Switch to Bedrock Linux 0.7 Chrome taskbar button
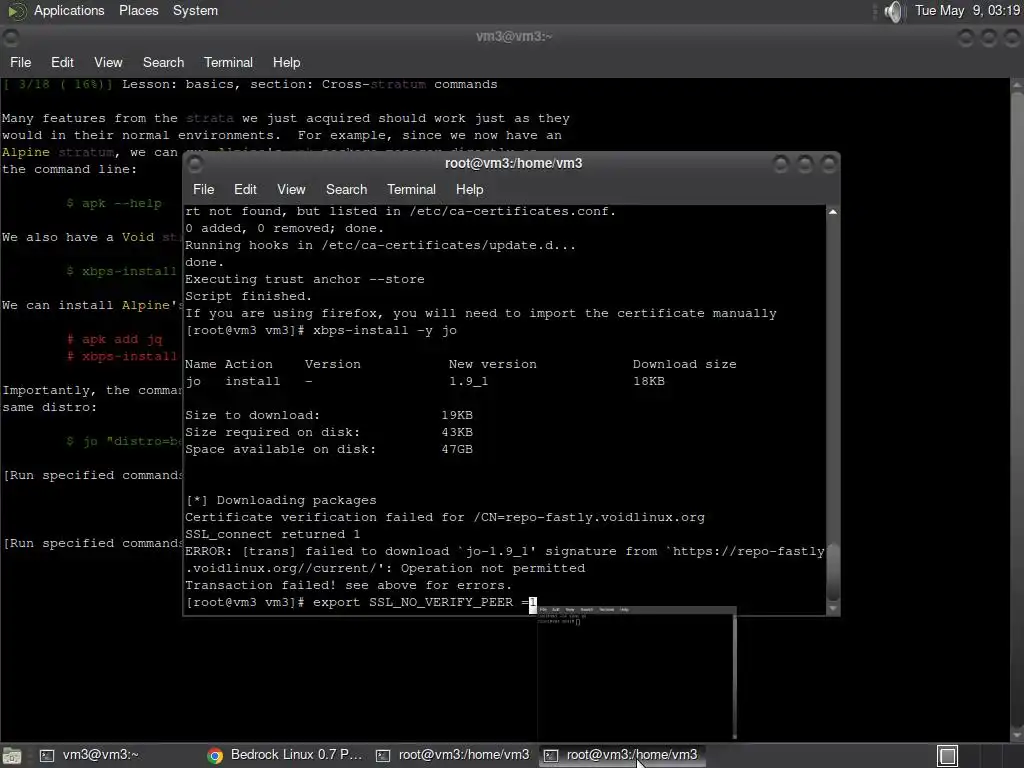This screenshot has height=768, width=1024. coord(285,755)
